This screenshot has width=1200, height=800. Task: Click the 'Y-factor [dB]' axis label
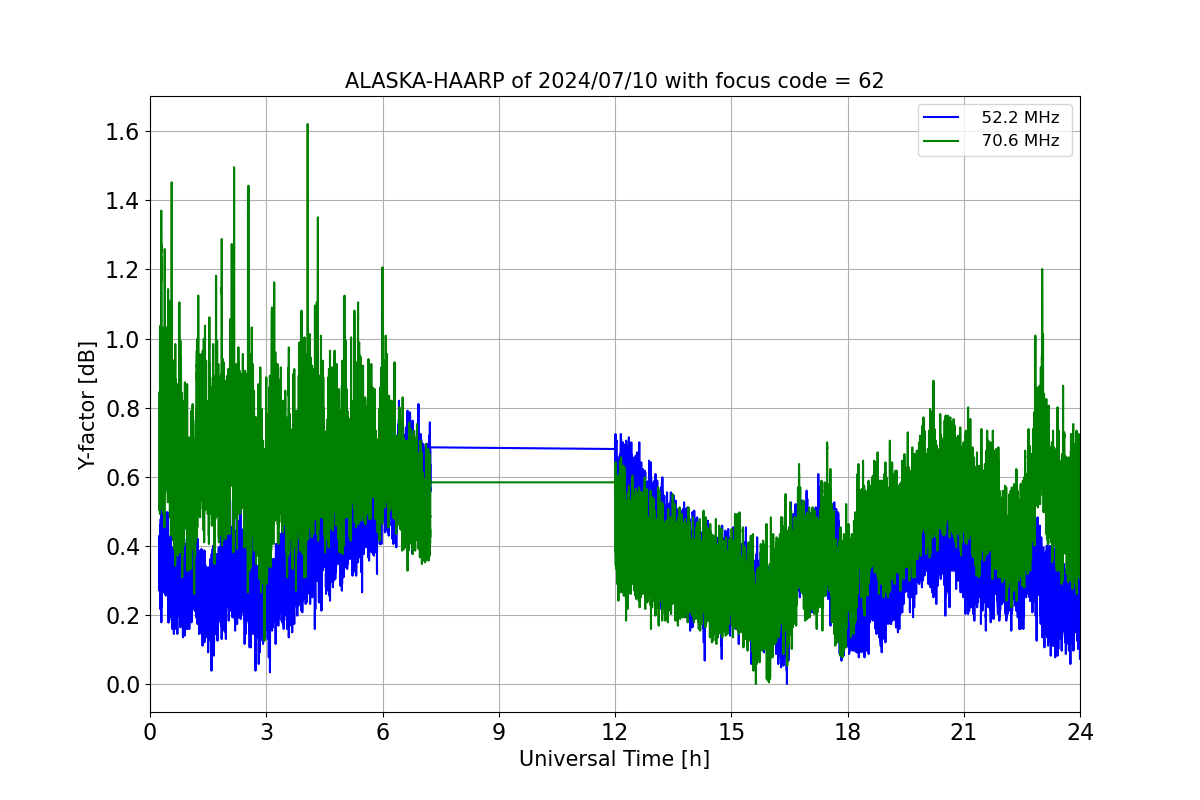(x=88, y=405)
